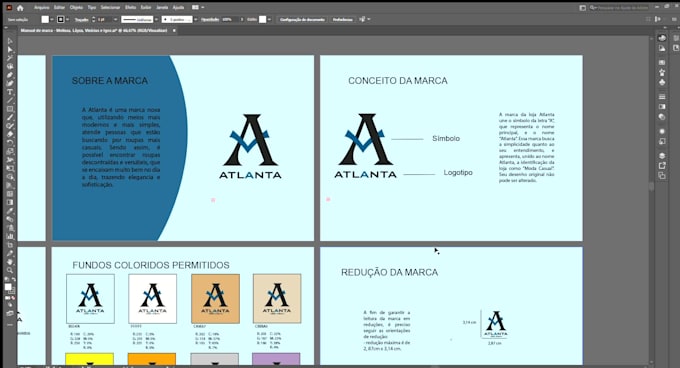The height and width of the screenshot is (368, 680).
Task: Click the Preferências button
Action: (343, 20)
